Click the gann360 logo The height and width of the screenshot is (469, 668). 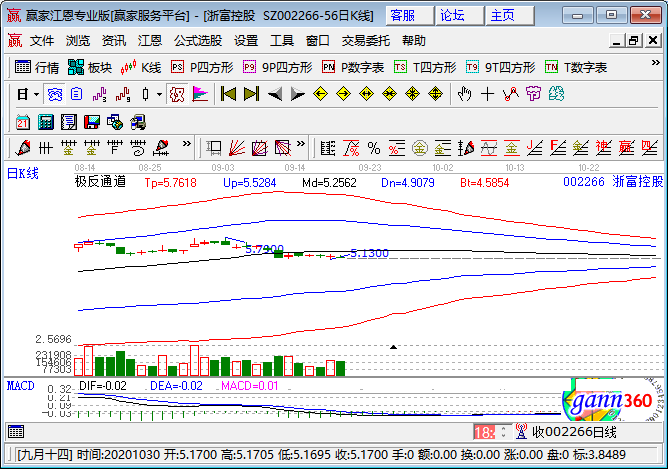(x=612, y=400)
